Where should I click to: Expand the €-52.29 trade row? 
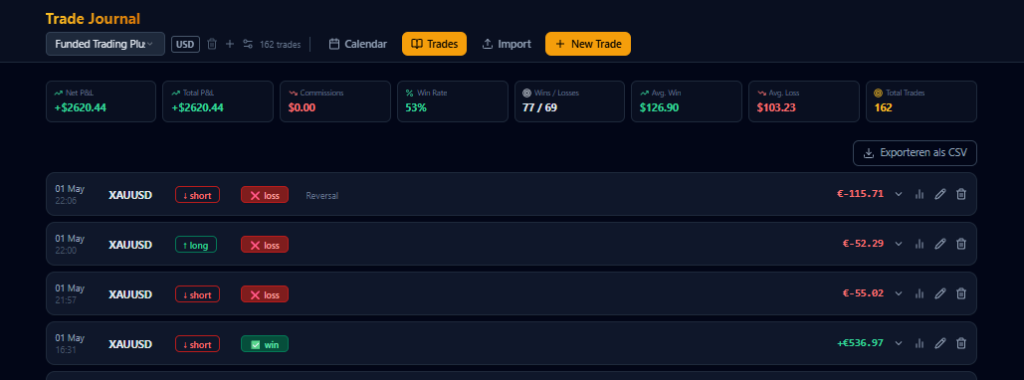(899, 244)
